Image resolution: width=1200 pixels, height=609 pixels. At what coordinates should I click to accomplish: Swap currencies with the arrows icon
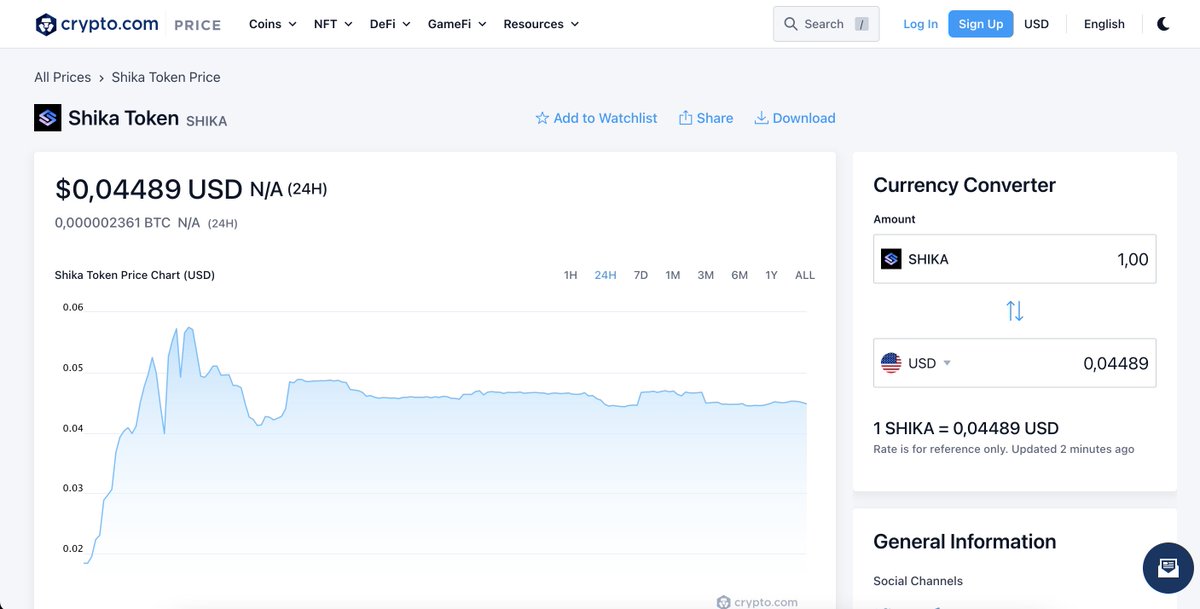click(x=1015, y=311)
